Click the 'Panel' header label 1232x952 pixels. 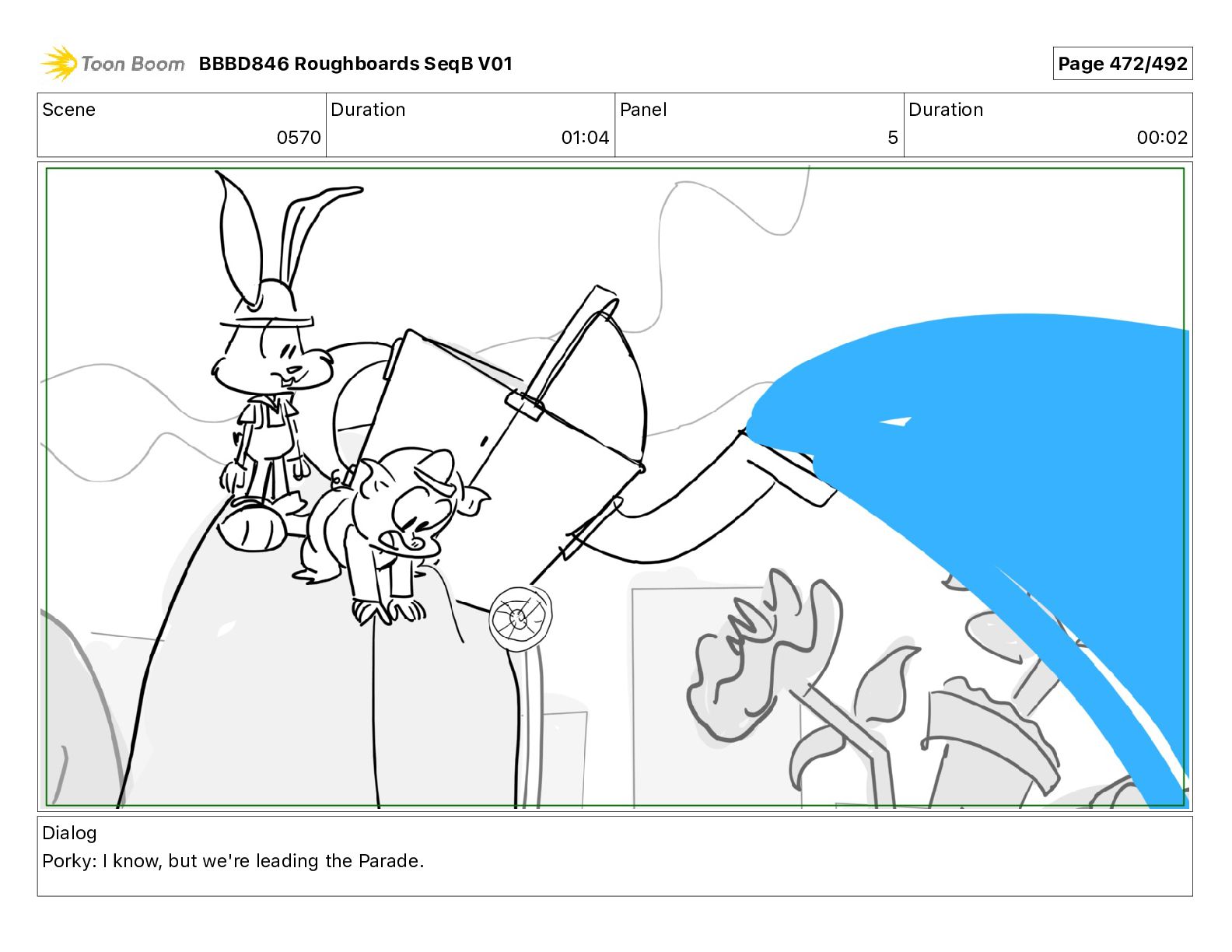click(x=643, y=110)
